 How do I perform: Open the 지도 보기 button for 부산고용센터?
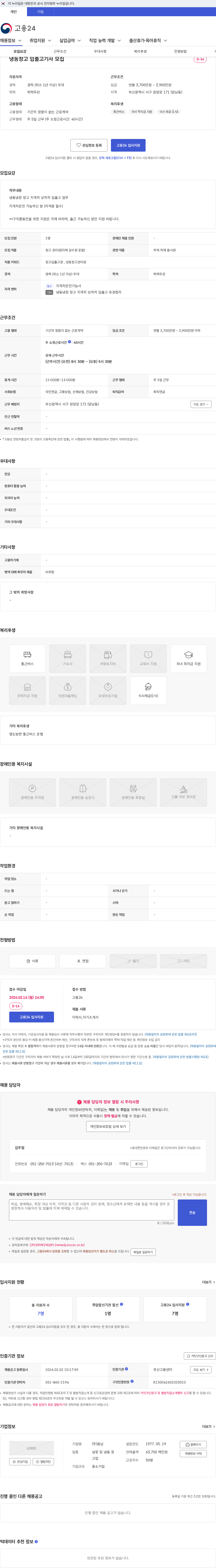[201, 1370]
